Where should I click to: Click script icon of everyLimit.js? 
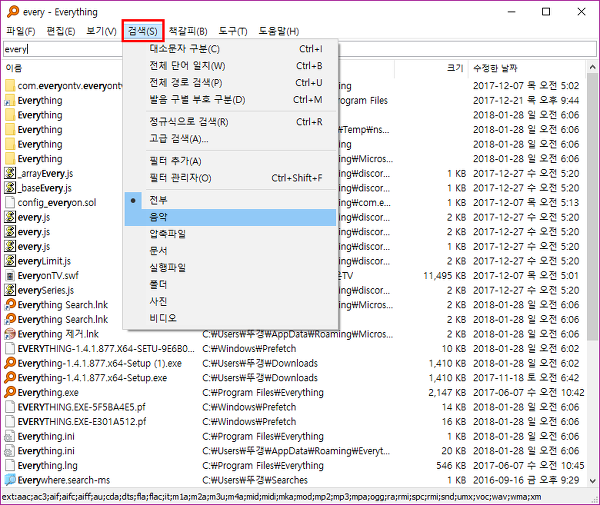click(x=10, y=261)
